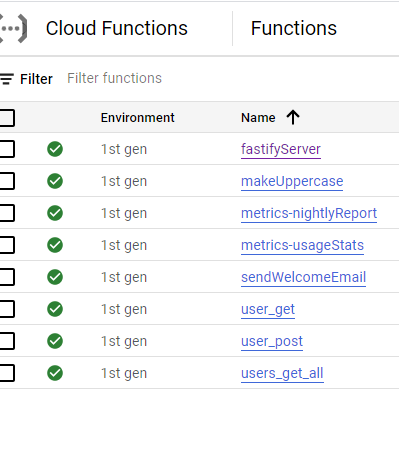Click green status check for user_get
399x474 pixels.
click(55, 309)
